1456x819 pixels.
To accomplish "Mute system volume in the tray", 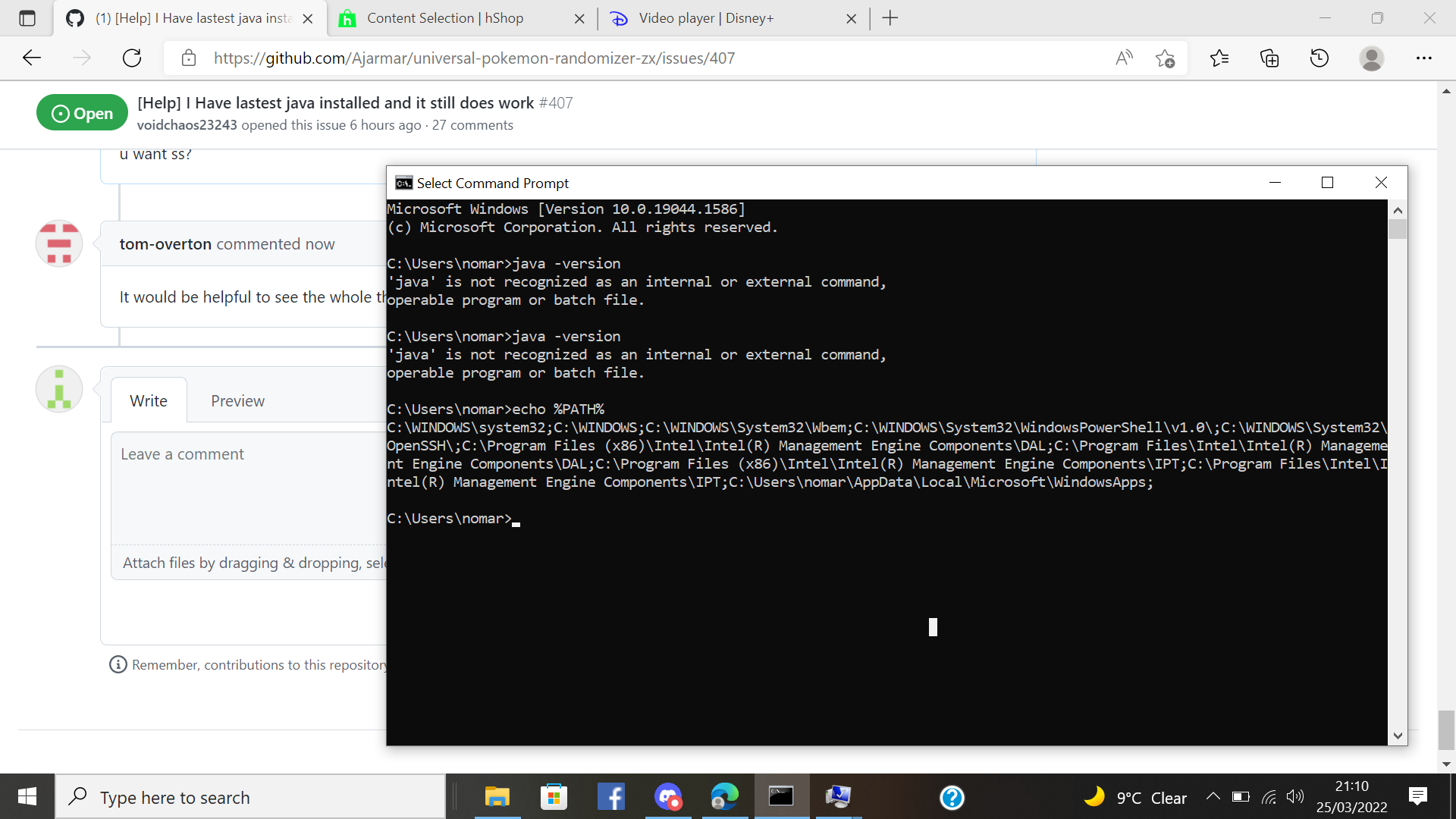I will pos(1294,796).
